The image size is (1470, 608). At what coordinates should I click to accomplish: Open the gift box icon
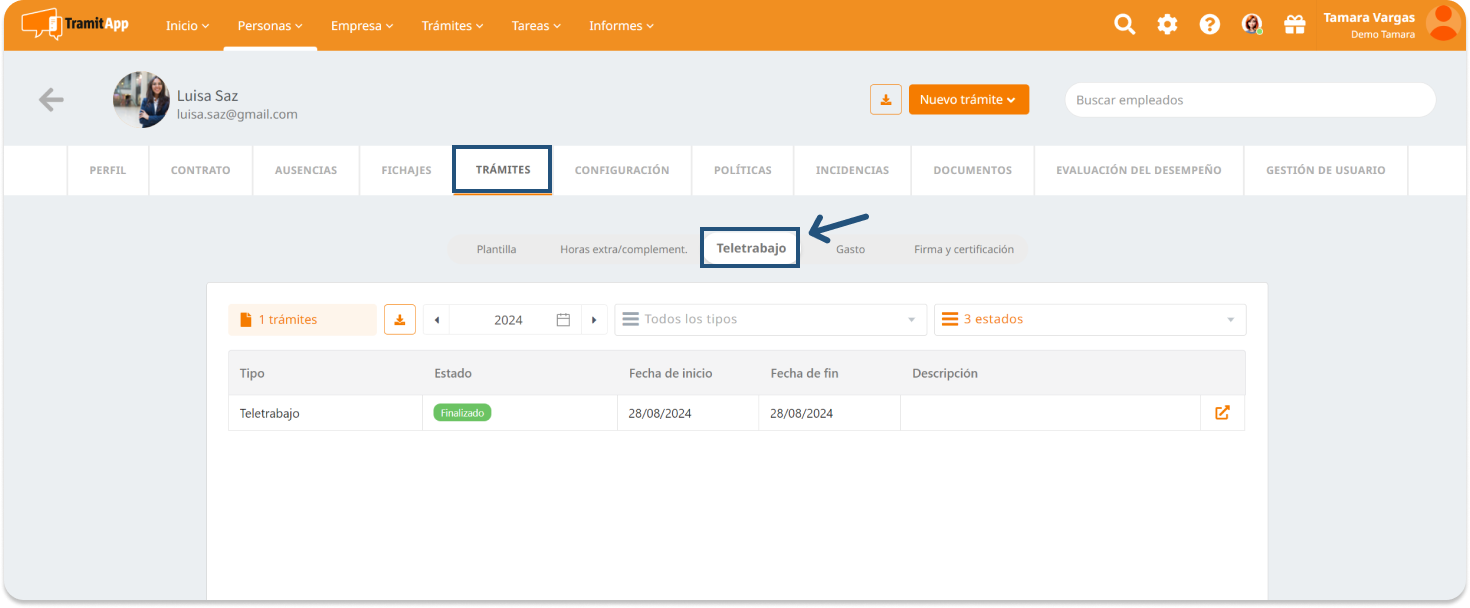[x=1295, y=25]
